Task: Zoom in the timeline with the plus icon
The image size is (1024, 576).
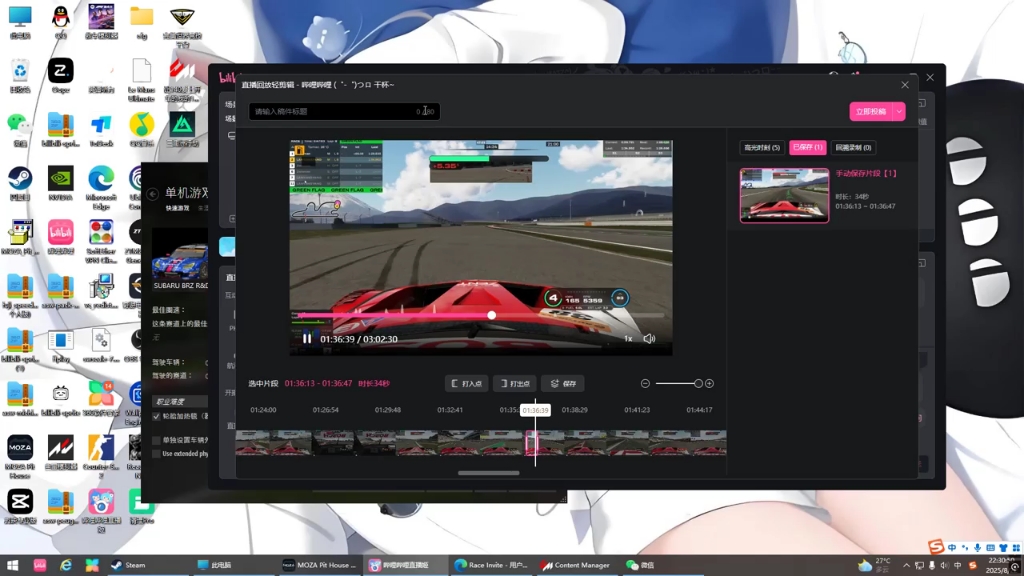Action: click(709, 383)
